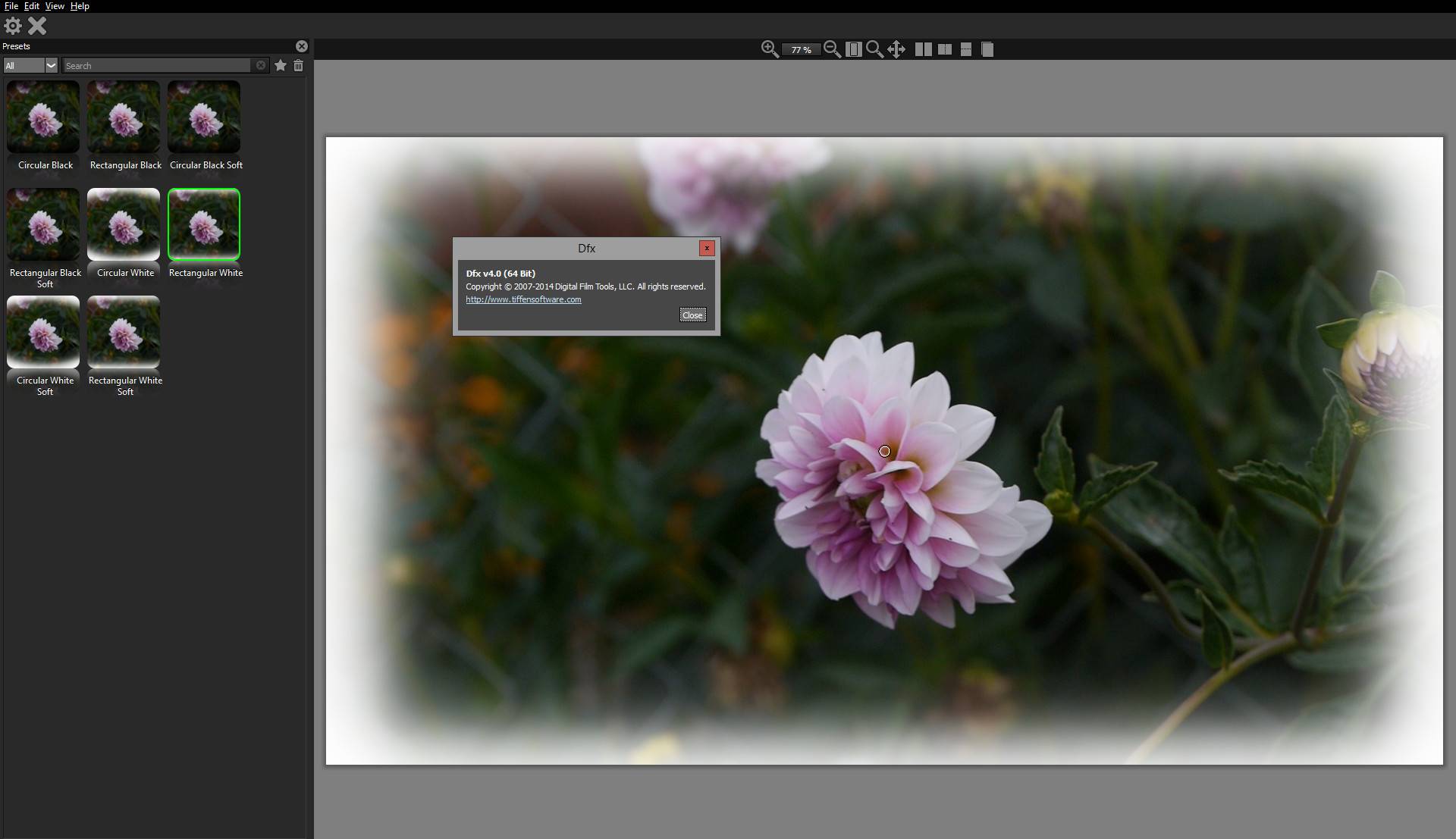Image resolution: width=1456 pixels, height=839 pixels.
Task: Clear the preset search field
Action: [261, 66]
